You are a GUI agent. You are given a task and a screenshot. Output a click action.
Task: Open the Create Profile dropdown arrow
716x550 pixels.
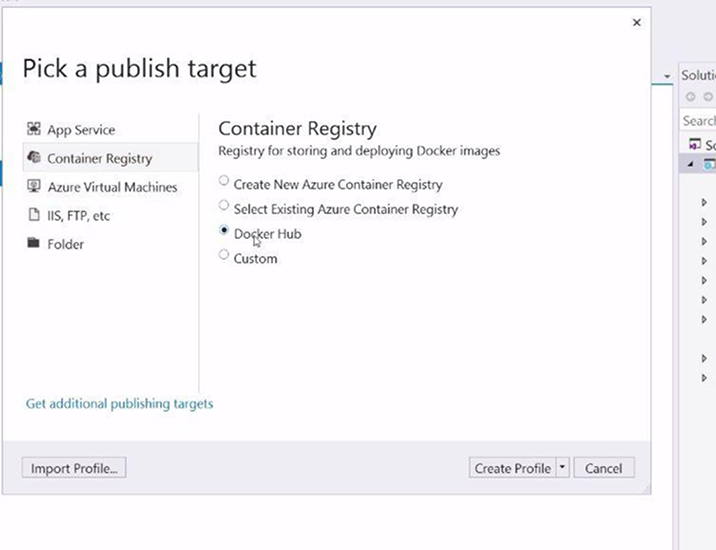(563, 468)
